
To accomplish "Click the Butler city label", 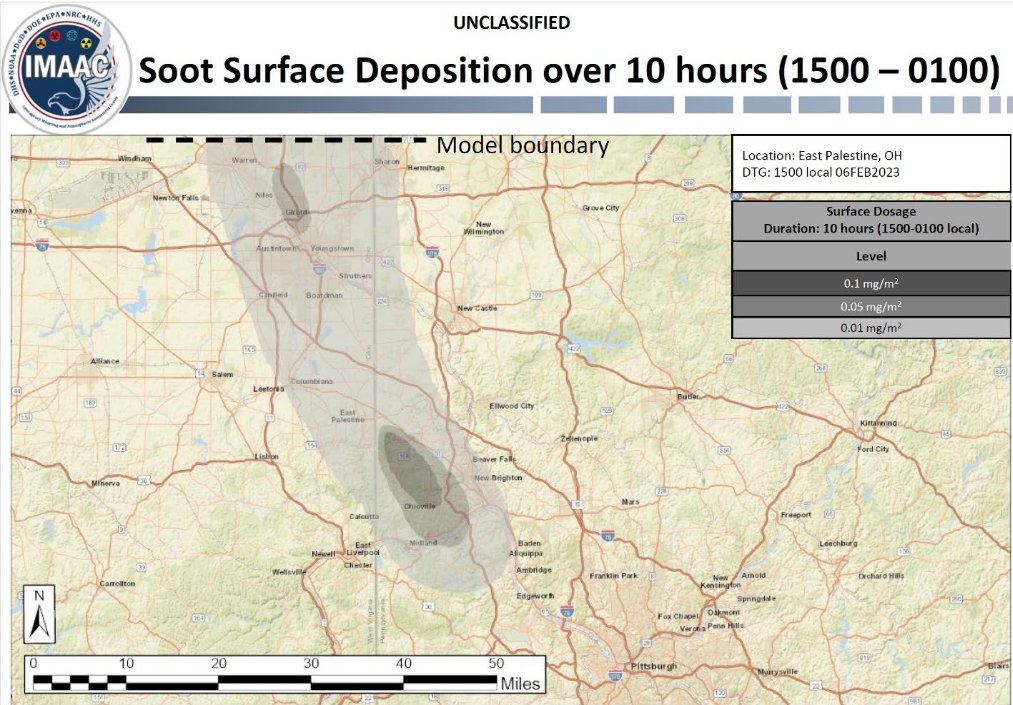I will [x=688, y=397].
